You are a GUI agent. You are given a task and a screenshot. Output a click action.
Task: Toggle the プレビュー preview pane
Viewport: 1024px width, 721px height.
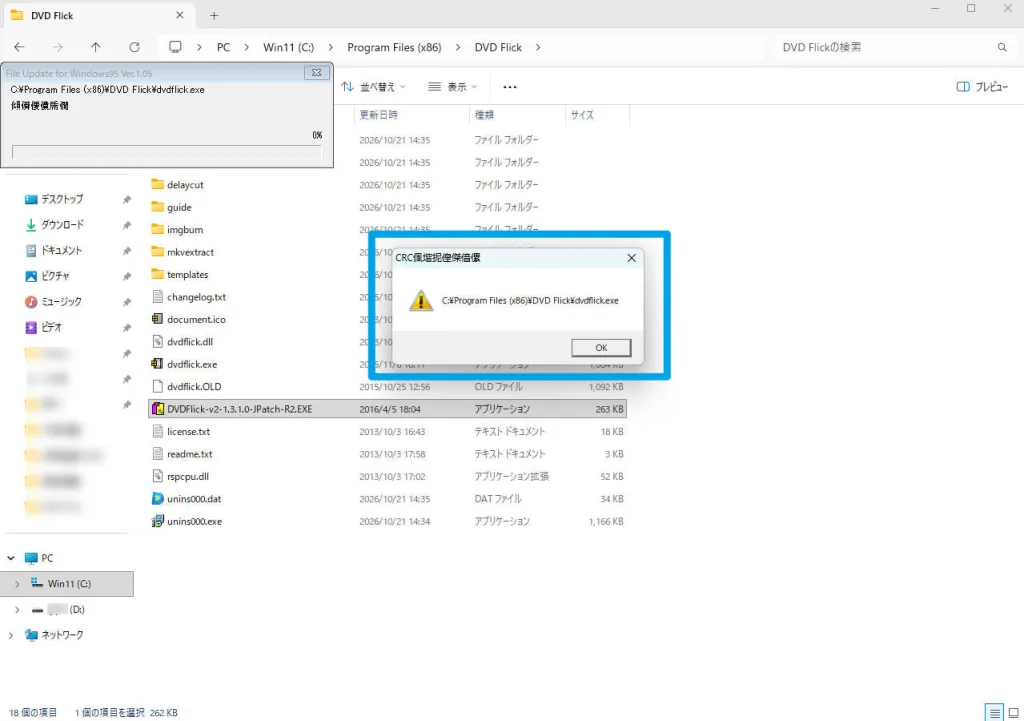[x=982, y=87]
